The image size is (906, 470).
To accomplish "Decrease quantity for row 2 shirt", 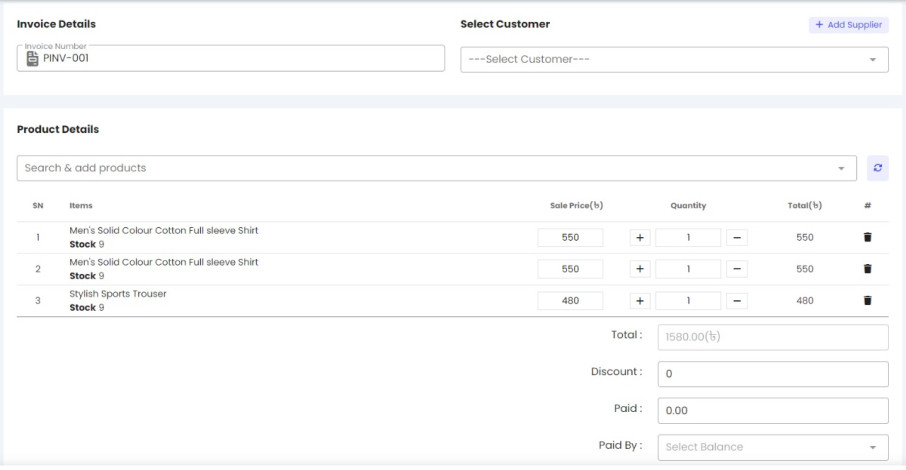I will [x=737, y=269].
